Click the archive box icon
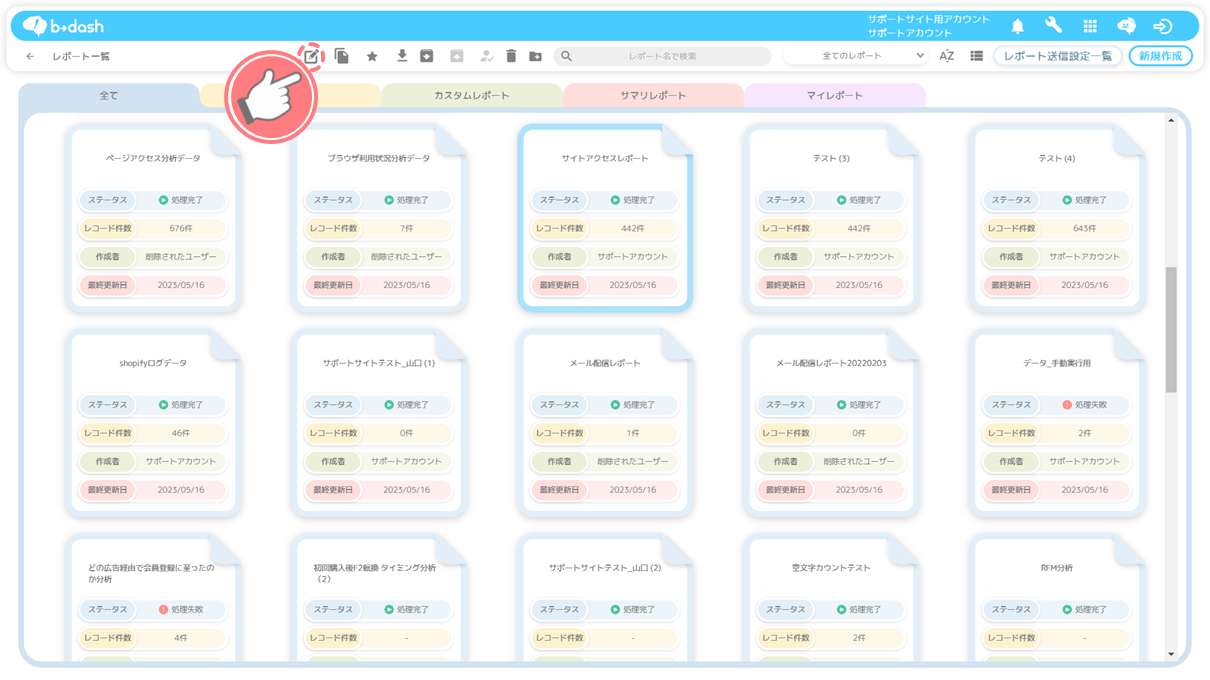The height and width of the screenshot is (680, 1210). (426, 56)
